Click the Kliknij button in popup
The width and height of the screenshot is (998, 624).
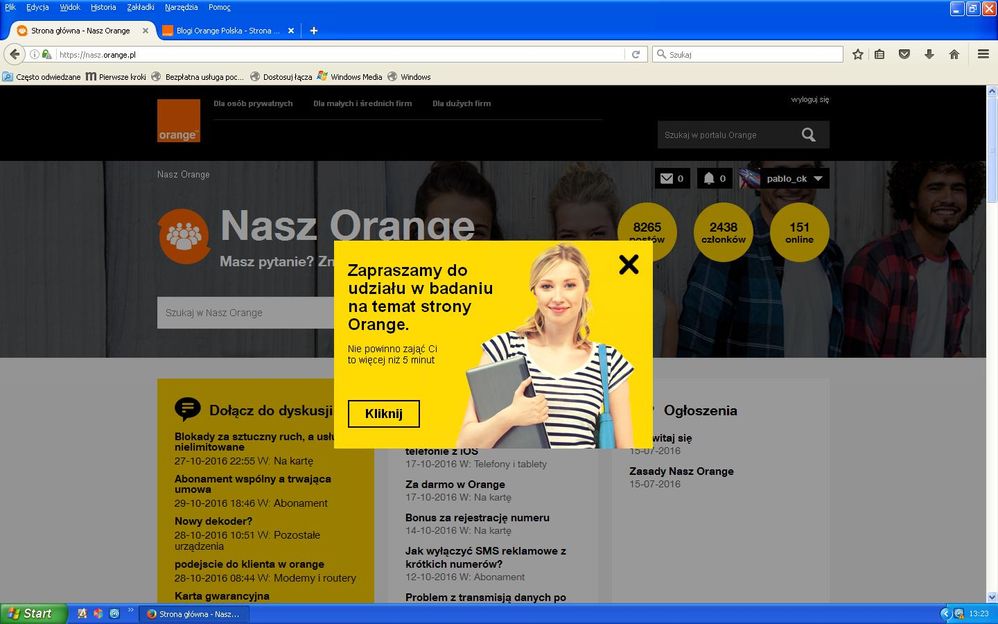pos(383,414)
